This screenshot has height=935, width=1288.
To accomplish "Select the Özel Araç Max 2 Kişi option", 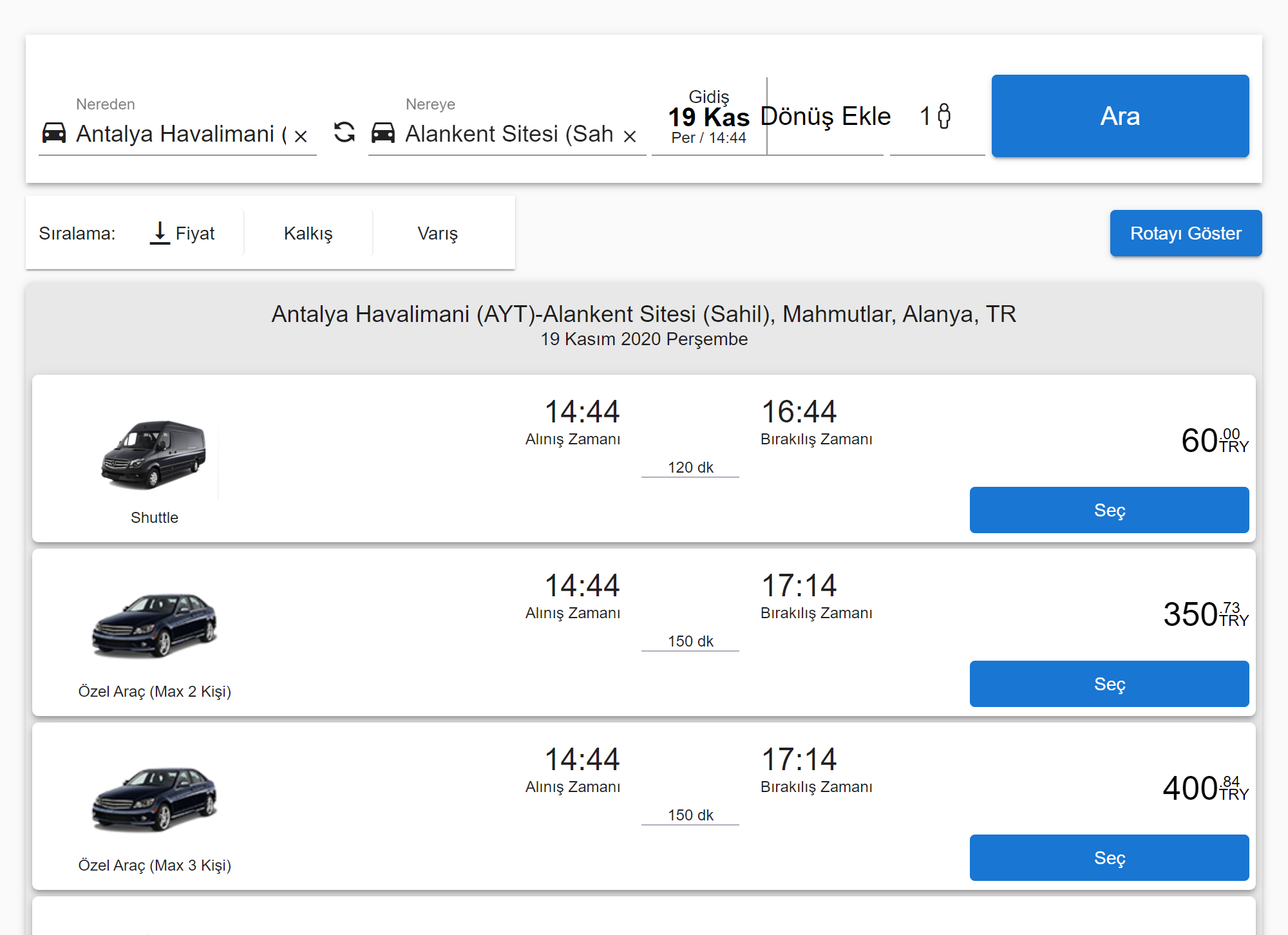I will [1109, 684].
